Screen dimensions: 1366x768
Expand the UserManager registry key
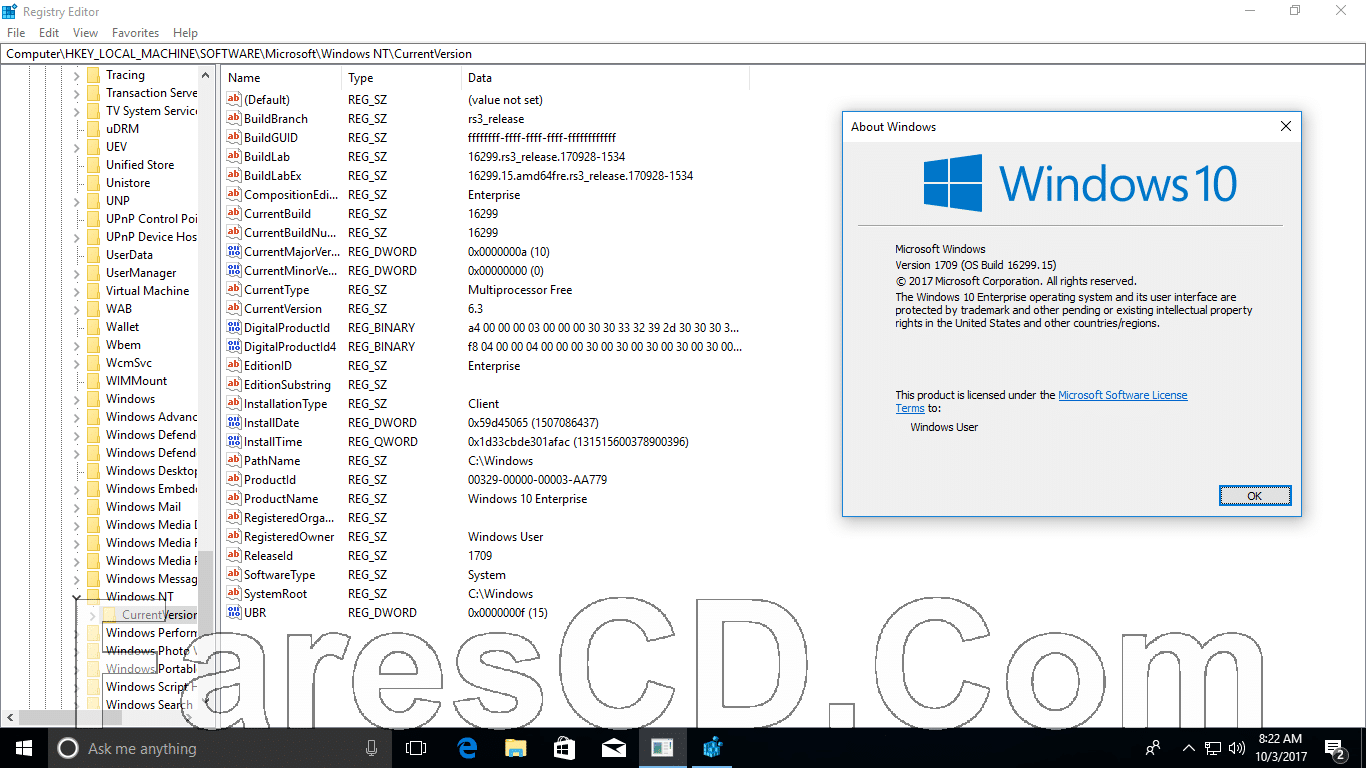click(x=77, y=273)
